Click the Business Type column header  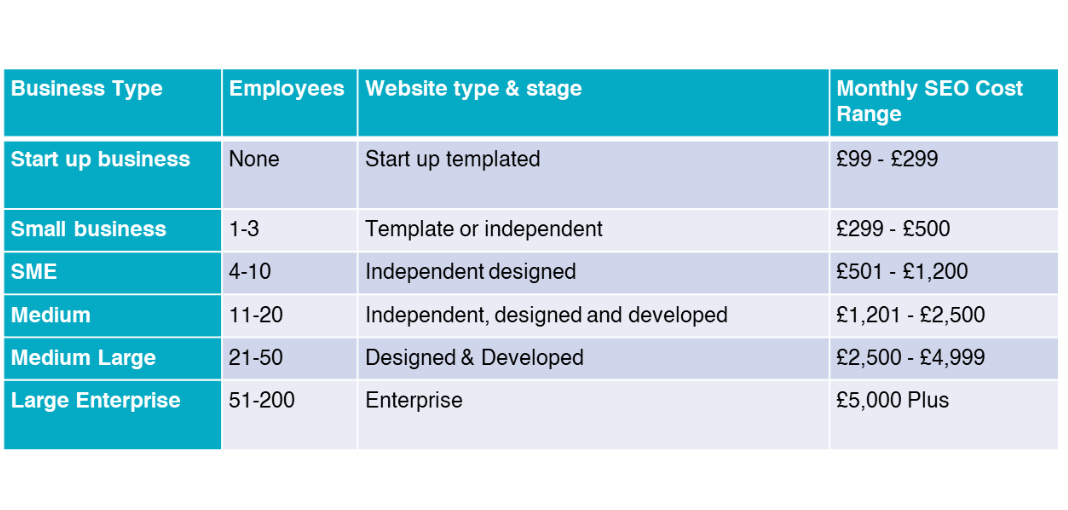point(87,89)
